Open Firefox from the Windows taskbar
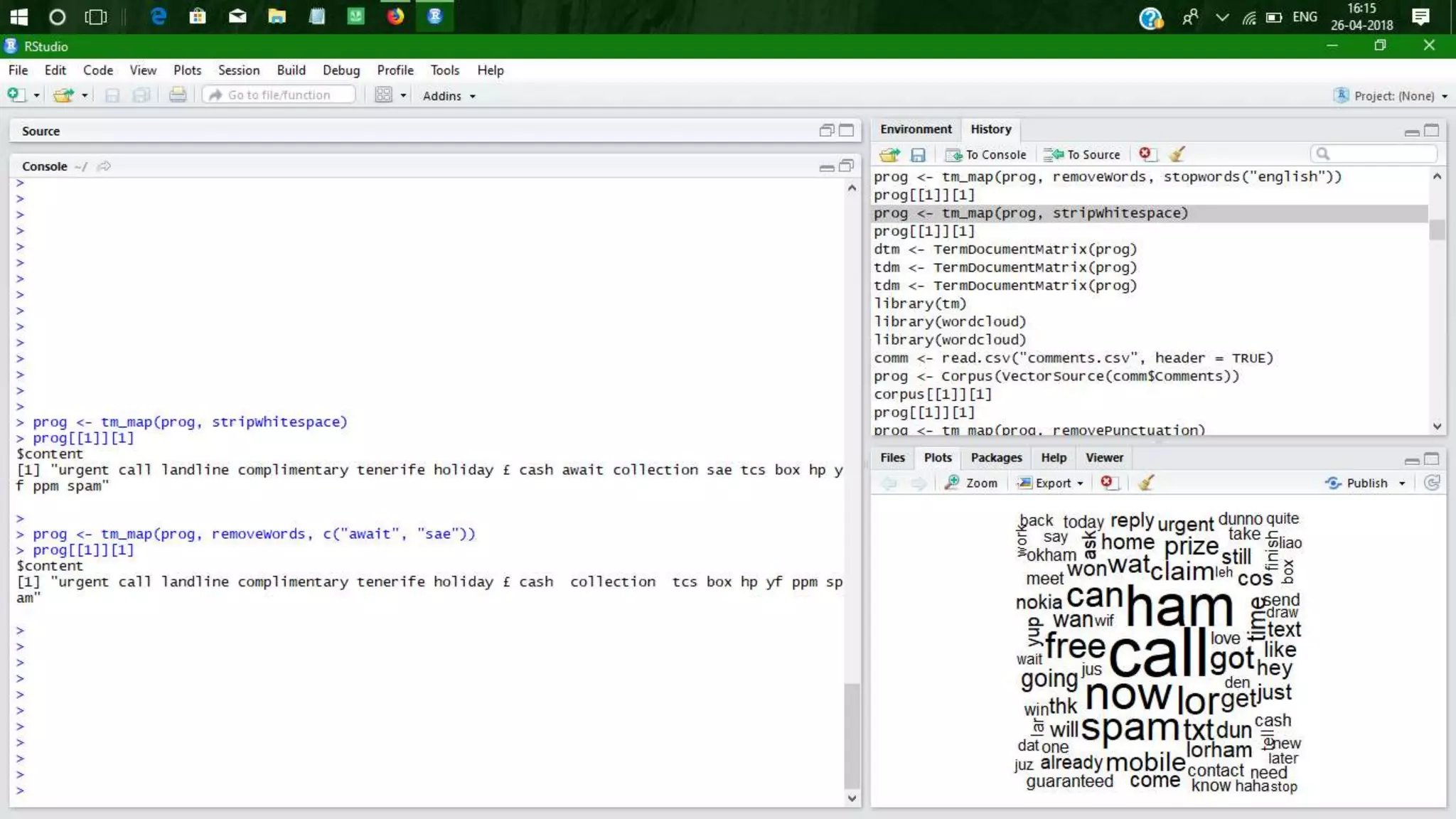The image size is (1456, 819). click(x=395, y=16)
